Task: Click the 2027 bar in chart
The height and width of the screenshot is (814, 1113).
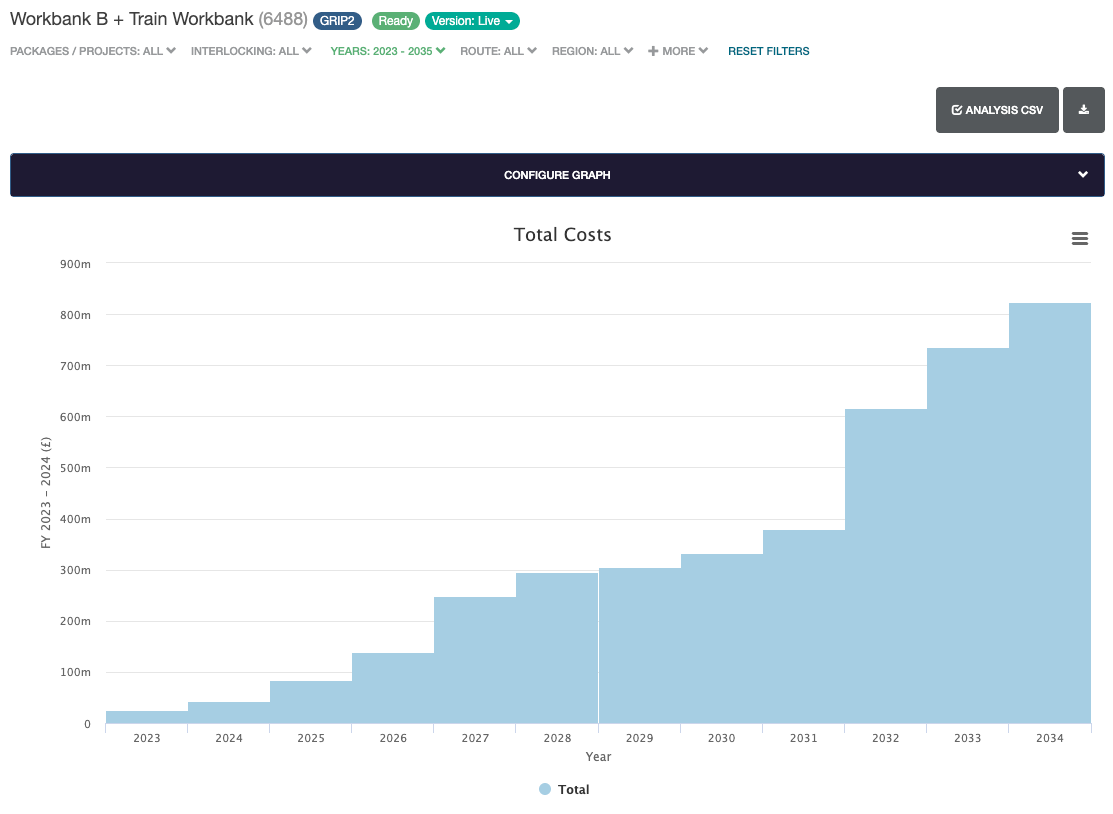Action: (475, 660)
